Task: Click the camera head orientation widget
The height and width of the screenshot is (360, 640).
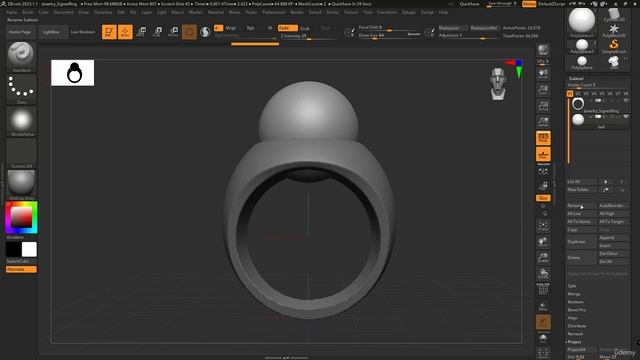Action: tap(498, 84)
